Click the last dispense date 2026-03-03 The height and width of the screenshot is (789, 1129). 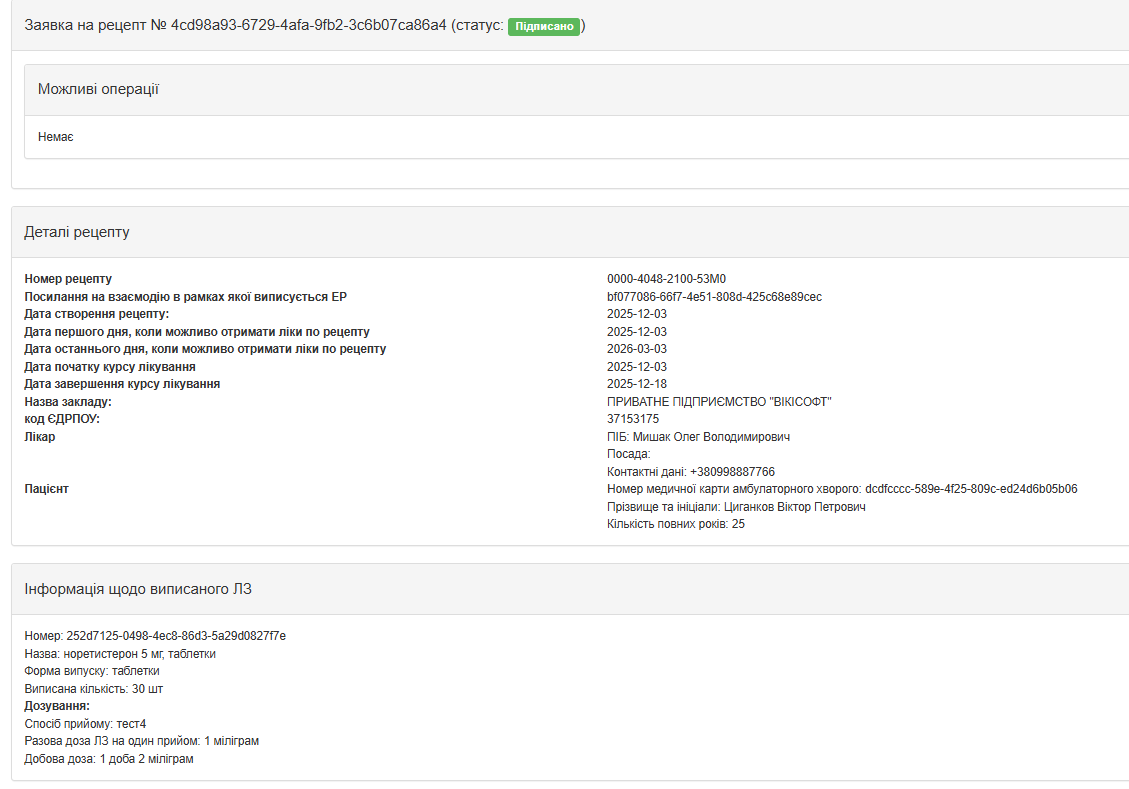tap(637, 349)
